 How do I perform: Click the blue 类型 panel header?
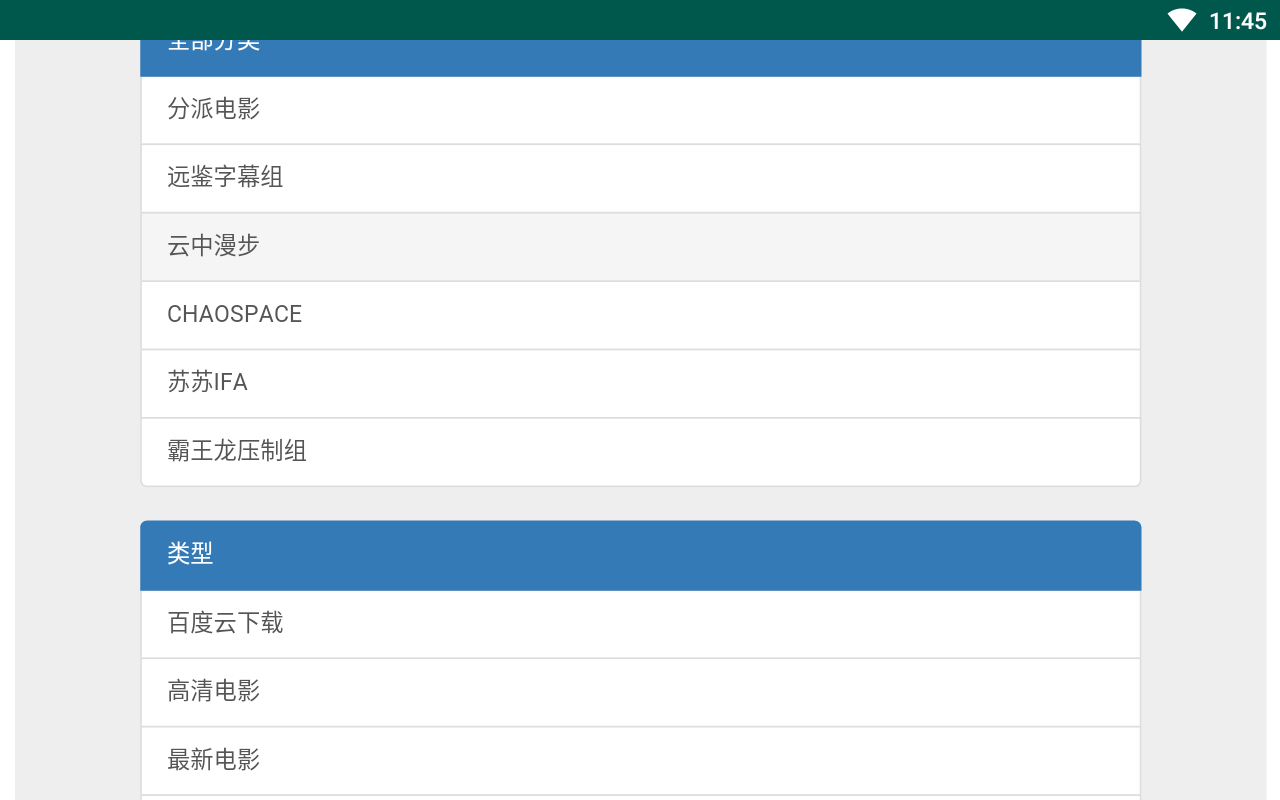(x=640, y=555)
